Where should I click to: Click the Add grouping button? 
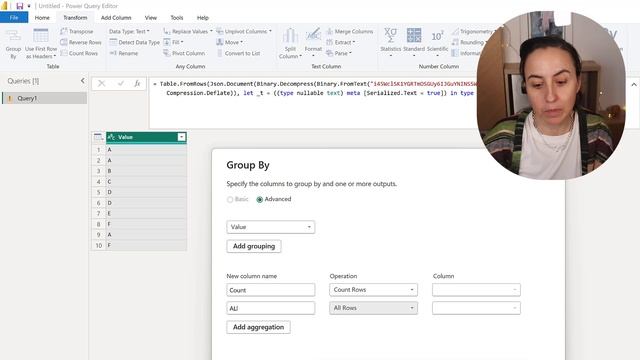254,246
